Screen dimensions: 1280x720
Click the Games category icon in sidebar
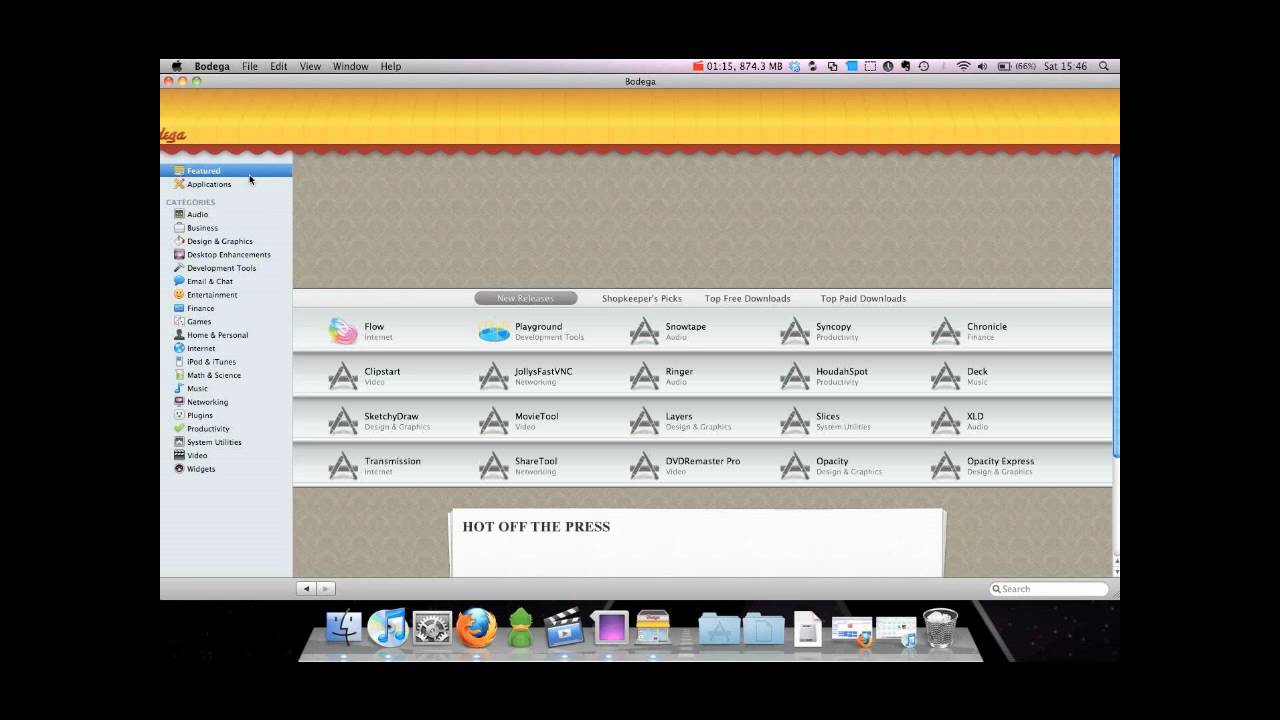point(179,321)
